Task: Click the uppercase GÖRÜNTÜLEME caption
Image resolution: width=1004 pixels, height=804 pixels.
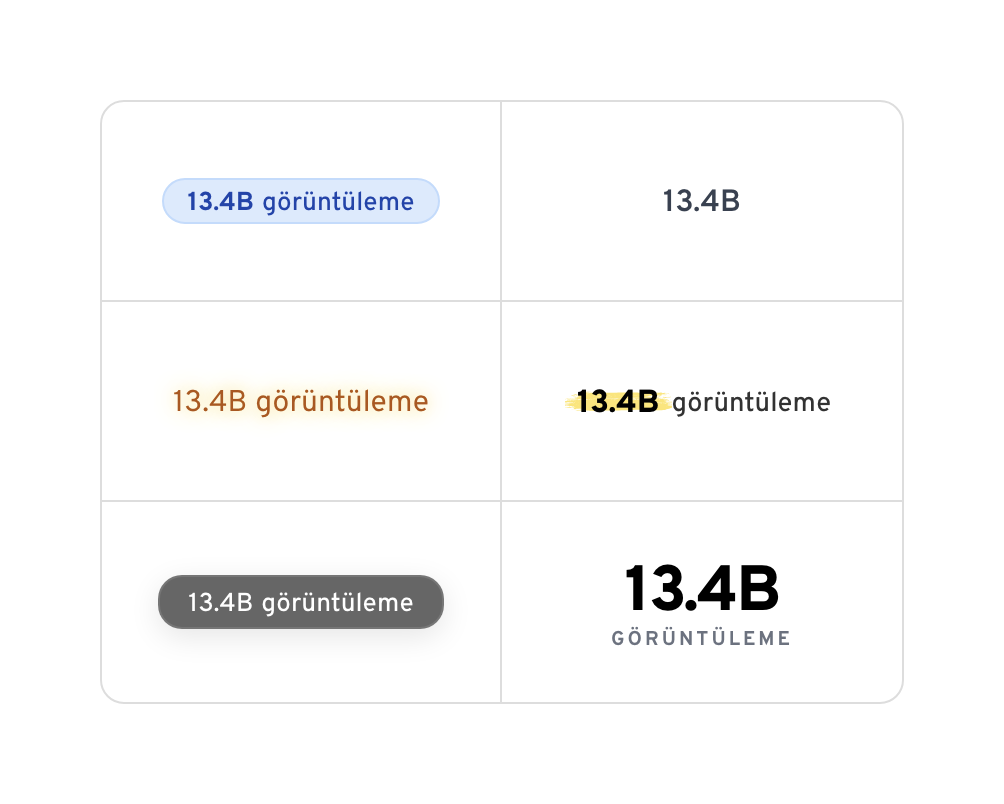Action: 701,638
